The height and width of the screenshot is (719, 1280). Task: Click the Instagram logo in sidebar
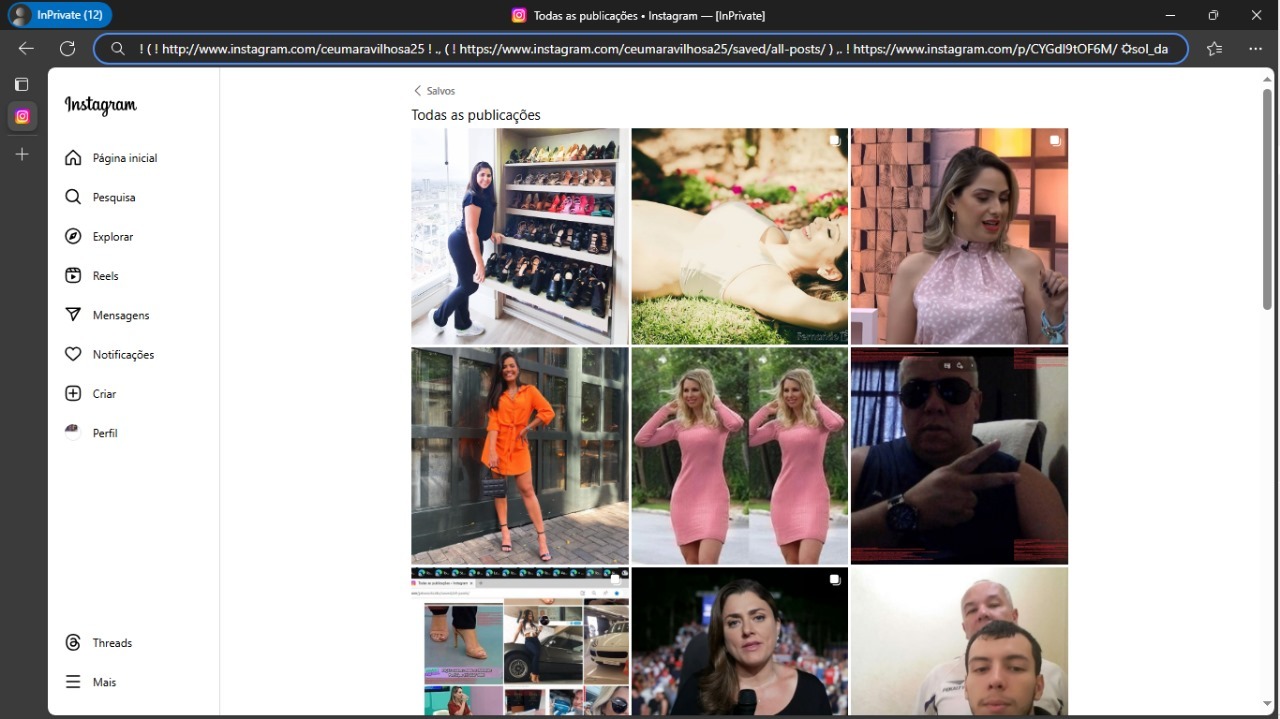point(100,106)
